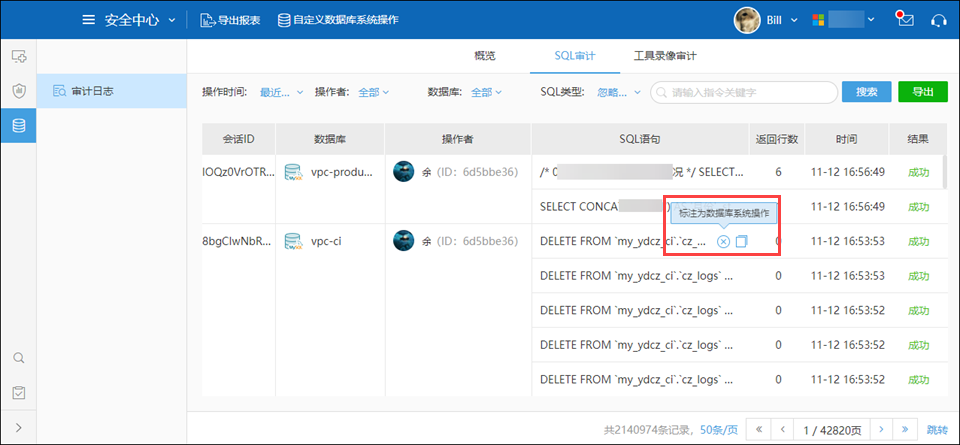
Task: Click the add-instance icon atop the sidebar
Action: [x=18, y=57]
